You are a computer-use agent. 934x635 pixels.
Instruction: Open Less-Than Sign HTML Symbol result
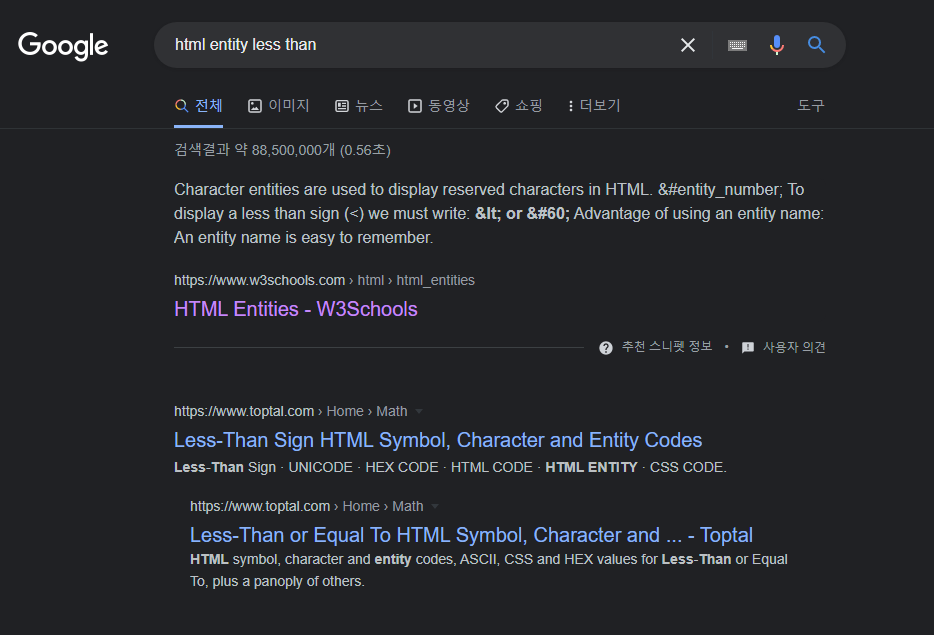[x=438, y=440]
